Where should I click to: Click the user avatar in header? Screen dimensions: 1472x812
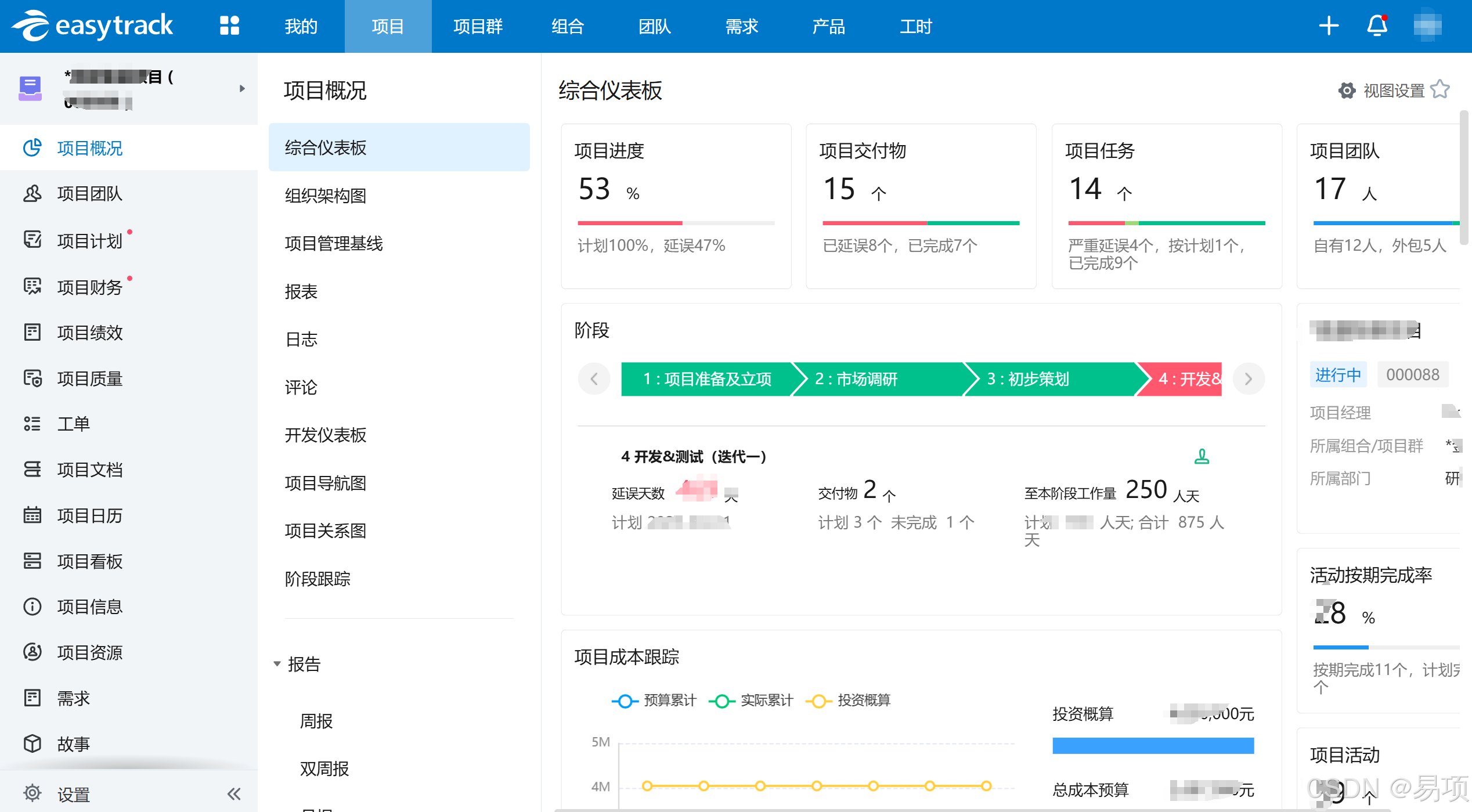coord(1427,26)
